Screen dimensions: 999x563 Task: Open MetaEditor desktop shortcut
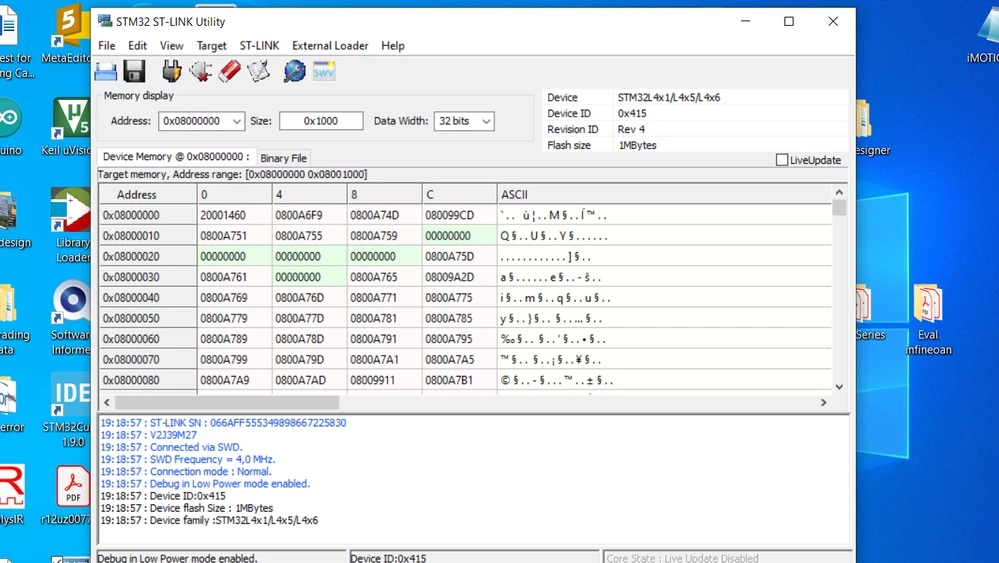(x=68, y=34)
